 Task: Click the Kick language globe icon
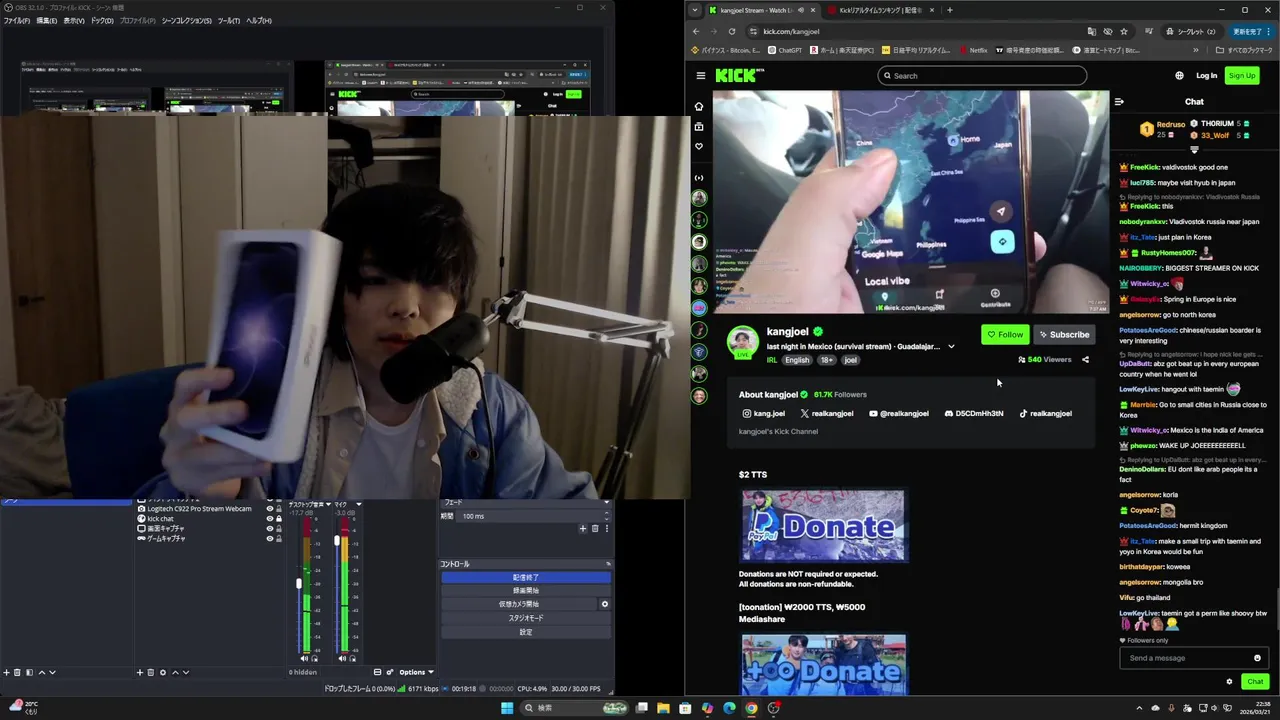[1179, 75]
